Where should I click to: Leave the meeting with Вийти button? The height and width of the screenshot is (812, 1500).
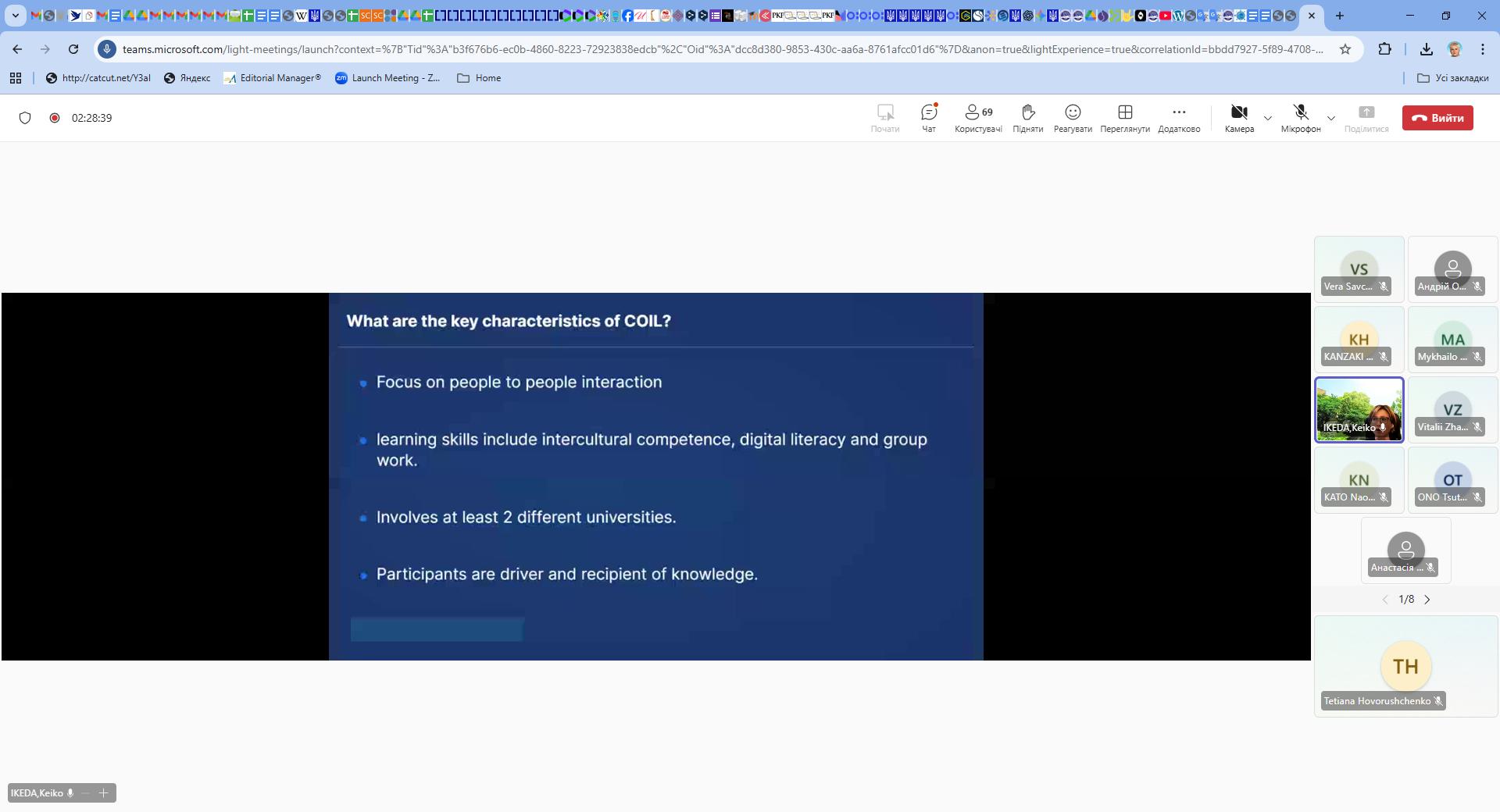pyautogui.click(x=1437, y=118)
